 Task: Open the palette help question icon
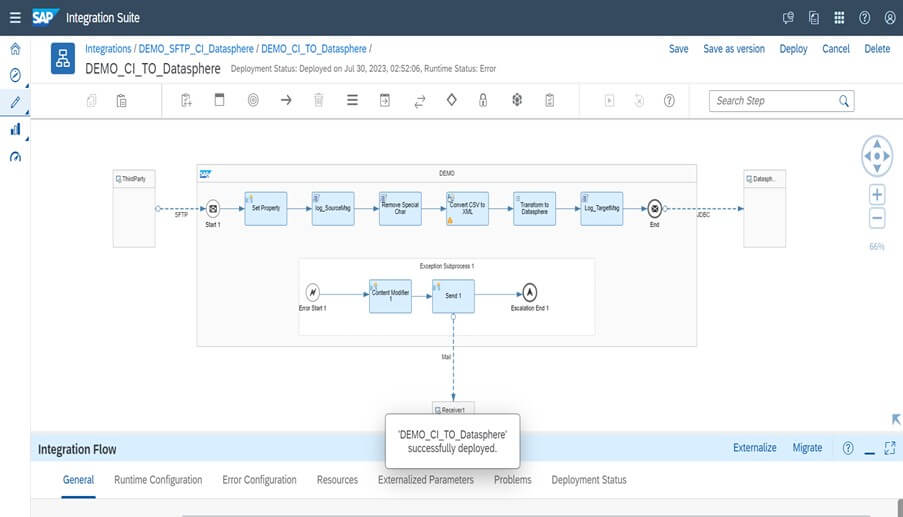(669, 101)
